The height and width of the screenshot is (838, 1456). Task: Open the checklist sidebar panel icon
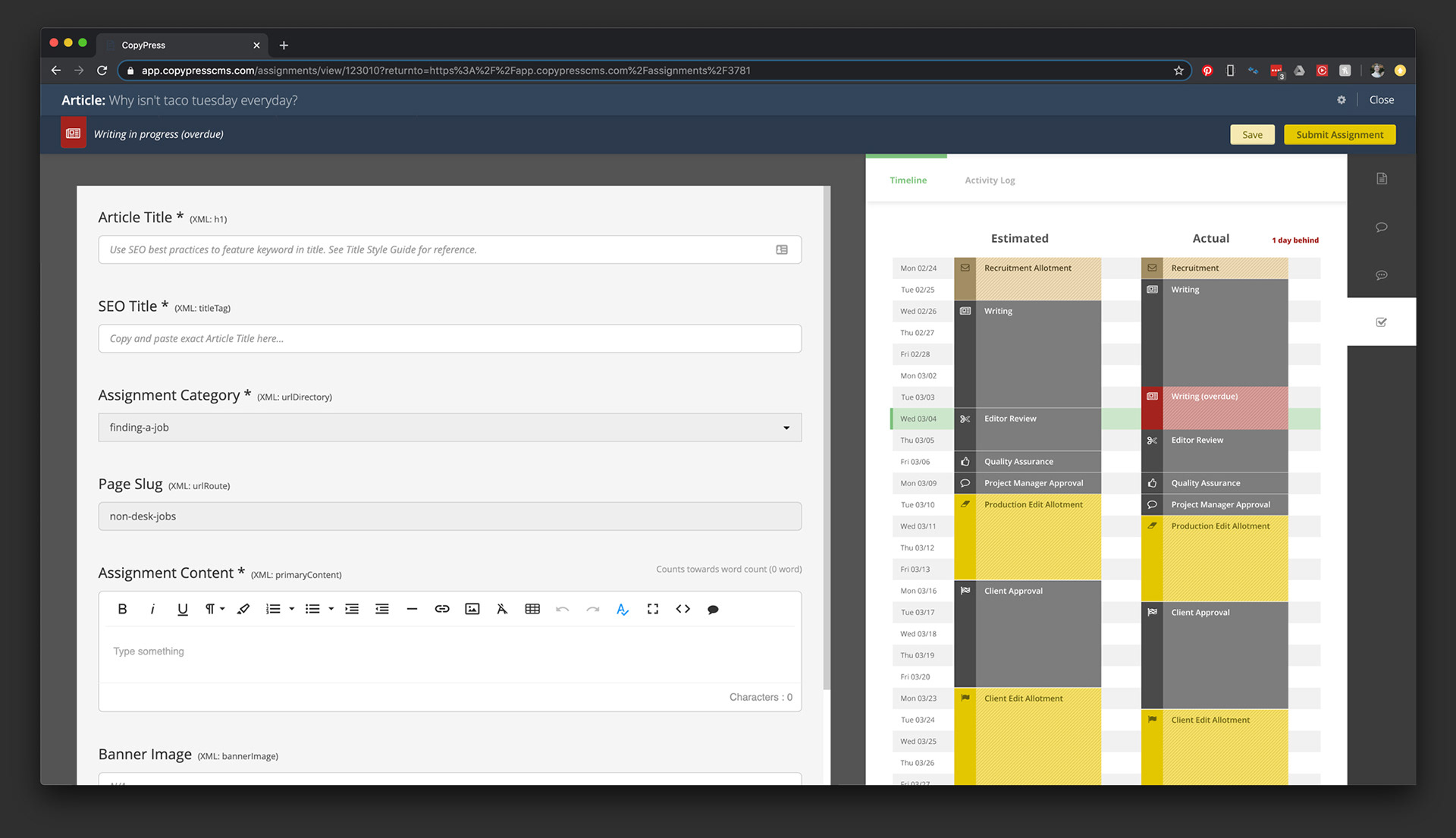coord(1381,322)
